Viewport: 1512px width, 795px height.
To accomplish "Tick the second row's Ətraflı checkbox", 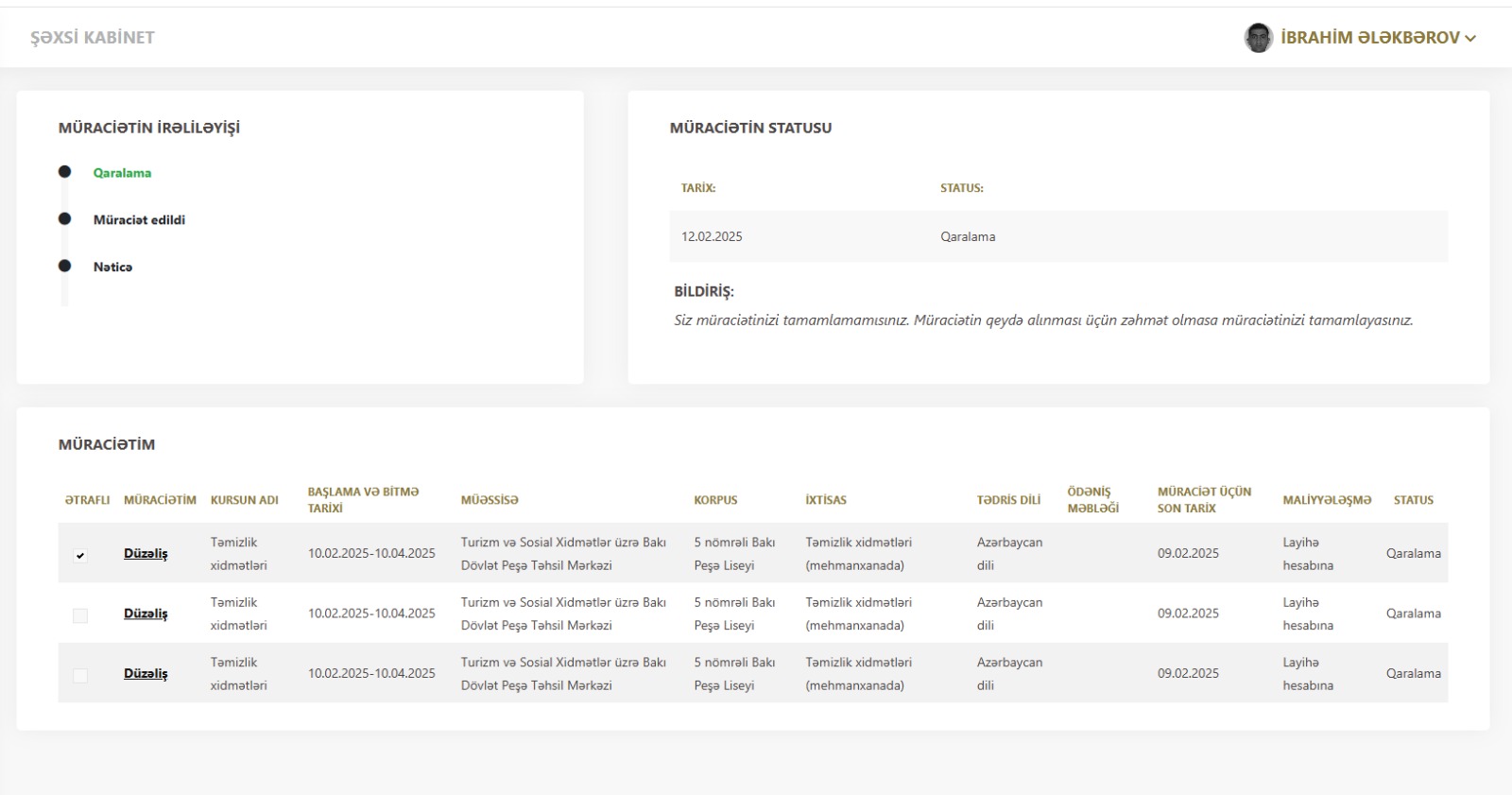I will [80, 615].
